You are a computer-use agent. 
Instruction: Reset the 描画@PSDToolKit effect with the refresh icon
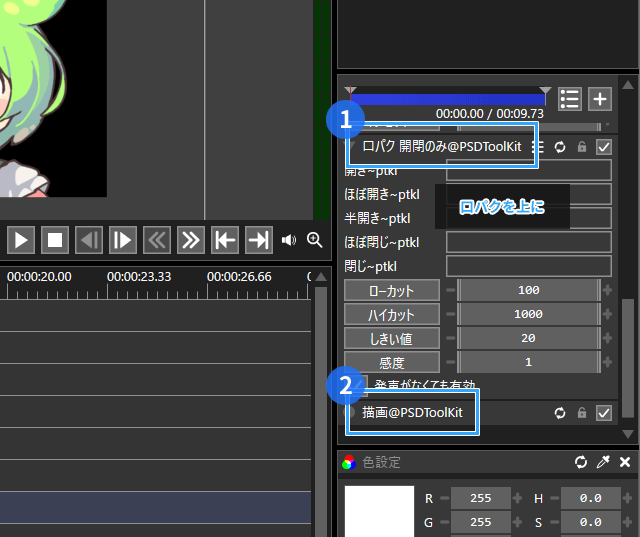(560, 413)
